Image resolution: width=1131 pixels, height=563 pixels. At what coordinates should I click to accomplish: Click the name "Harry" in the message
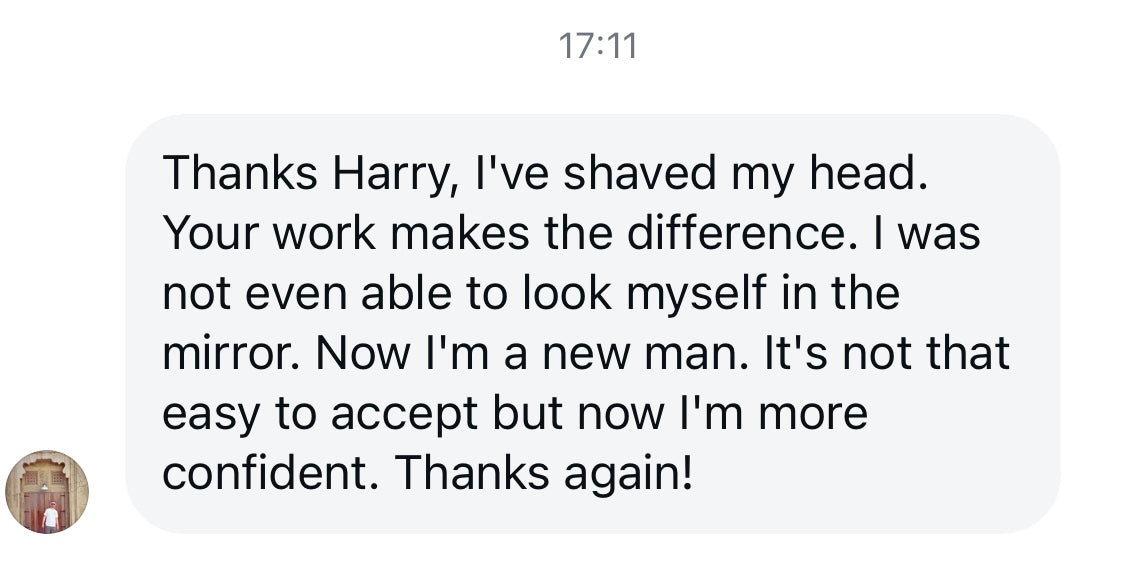click(x=383, y=174)
